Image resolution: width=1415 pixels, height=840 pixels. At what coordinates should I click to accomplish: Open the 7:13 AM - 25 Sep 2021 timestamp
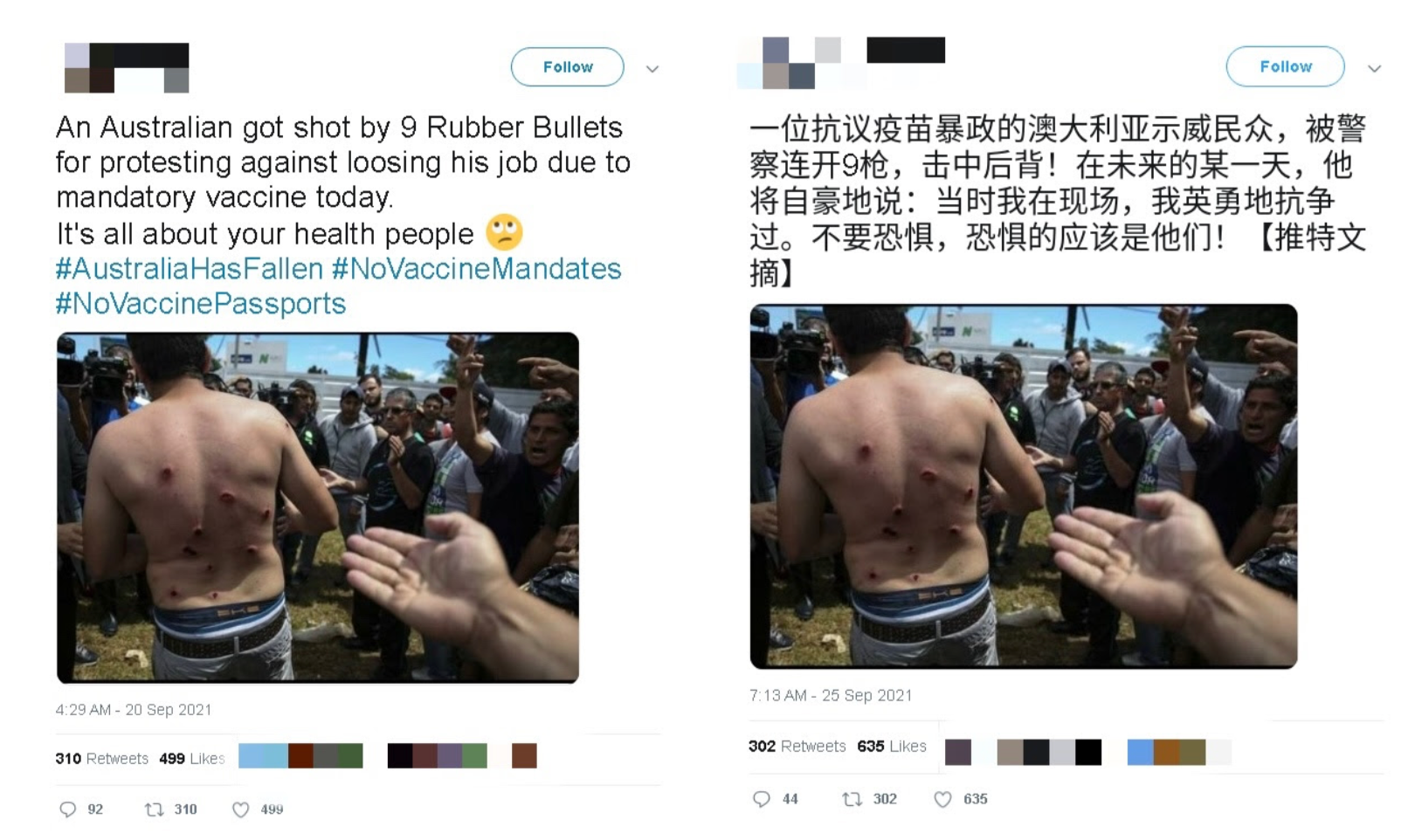pos(831,696)
